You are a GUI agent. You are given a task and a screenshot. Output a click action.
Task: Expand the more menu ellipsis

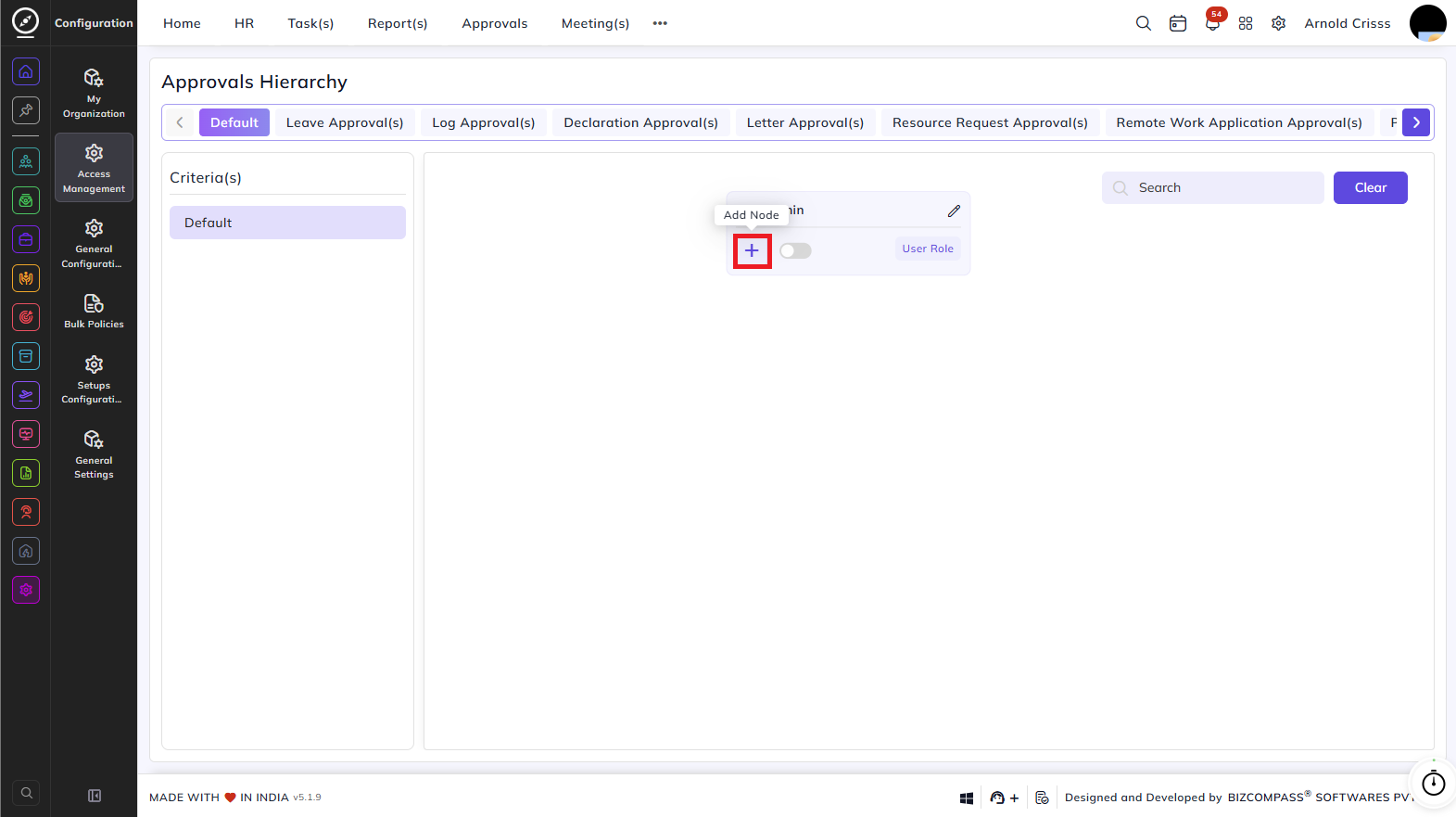click(x=660, y=23)
